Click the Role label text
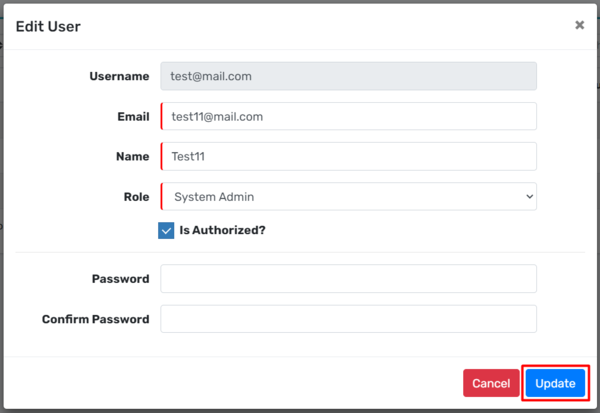Viewport: 600px width, 413px height. tap(136, 197)
